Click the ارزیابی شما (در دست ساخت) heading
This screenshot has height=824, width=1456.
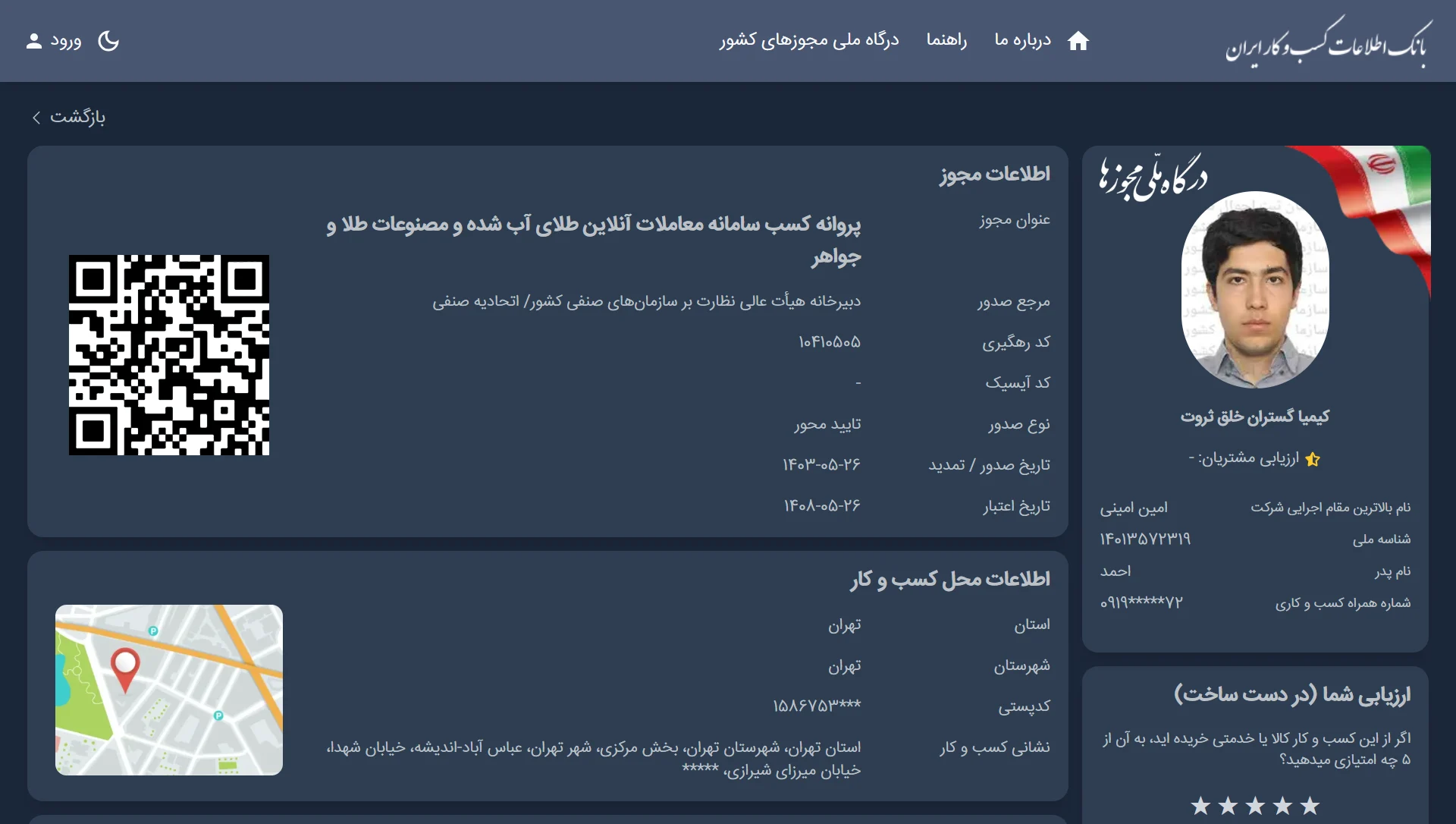click(1292, 694)
